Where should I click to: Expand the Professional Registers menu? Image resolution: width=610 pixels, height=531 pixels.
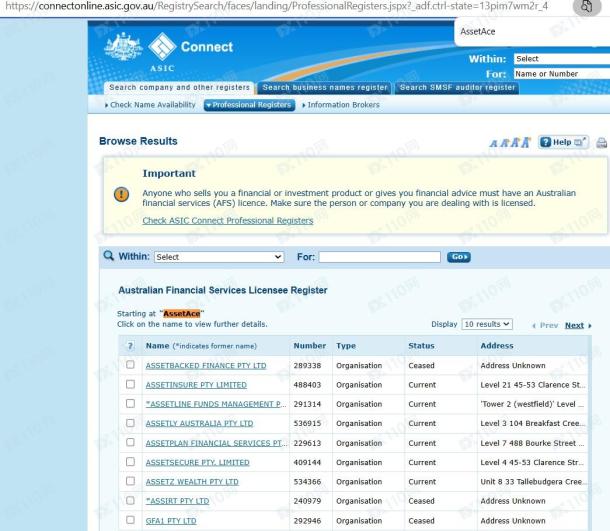[249, 105]
